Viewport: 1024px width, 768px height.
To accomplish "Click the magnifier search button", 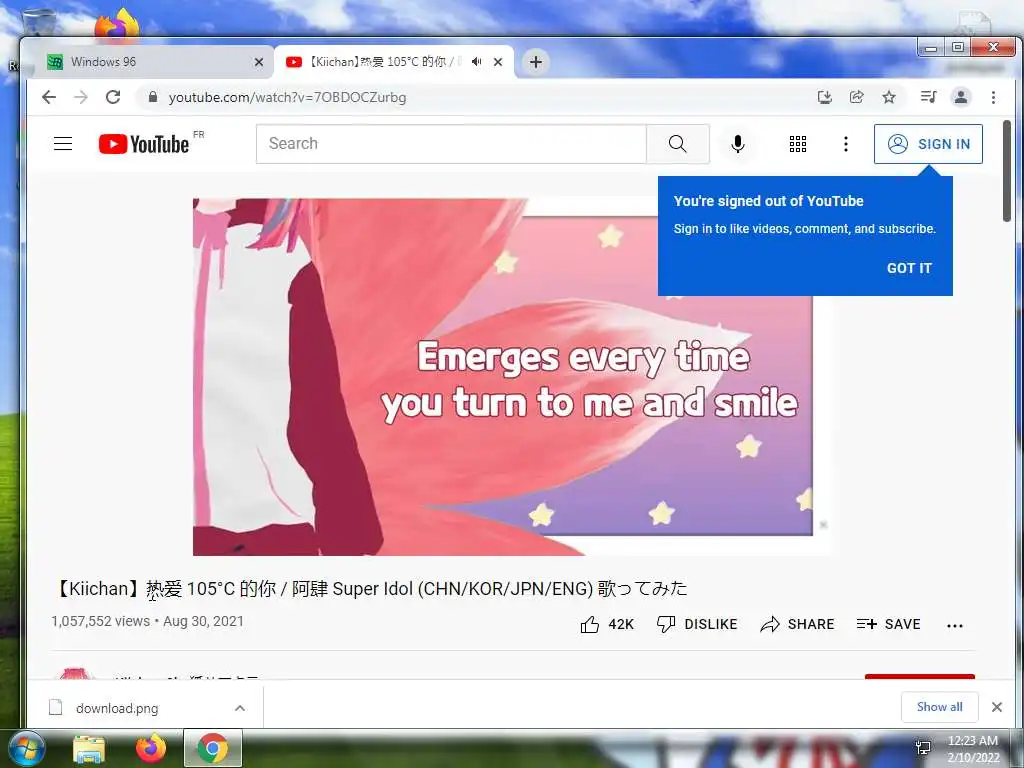I will (678, 144).
